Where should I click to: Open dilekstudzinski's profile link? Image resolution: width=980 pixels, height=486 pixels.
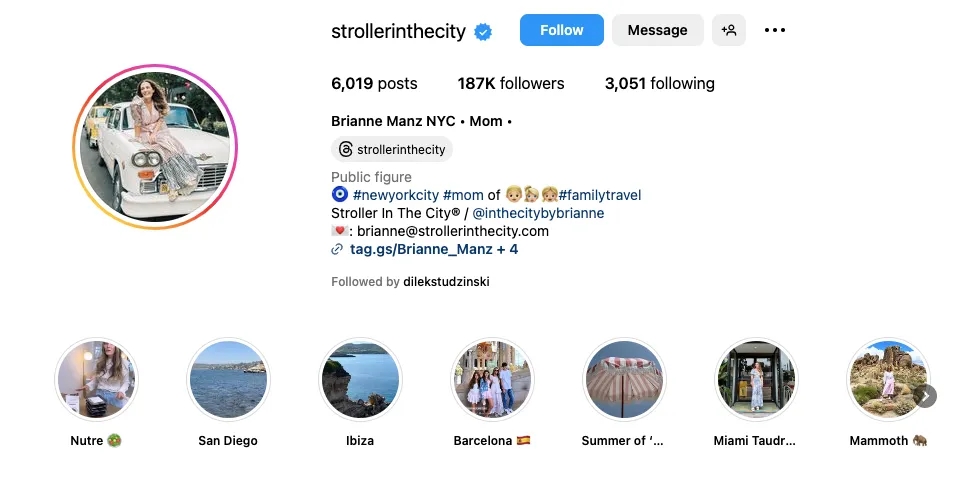446,282
